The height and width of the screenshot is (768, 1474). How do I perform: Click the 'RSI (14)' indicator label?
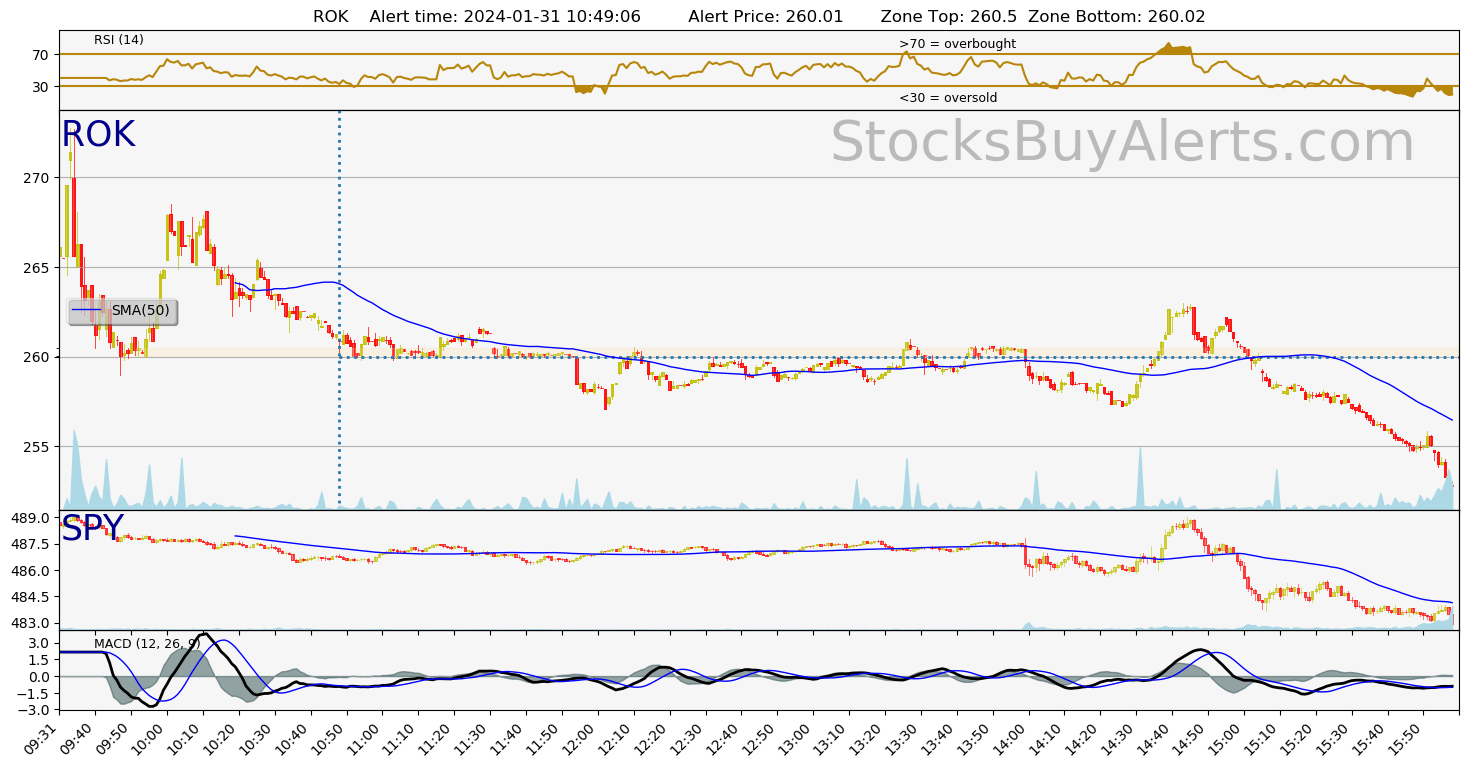click(x=119, y=40)
